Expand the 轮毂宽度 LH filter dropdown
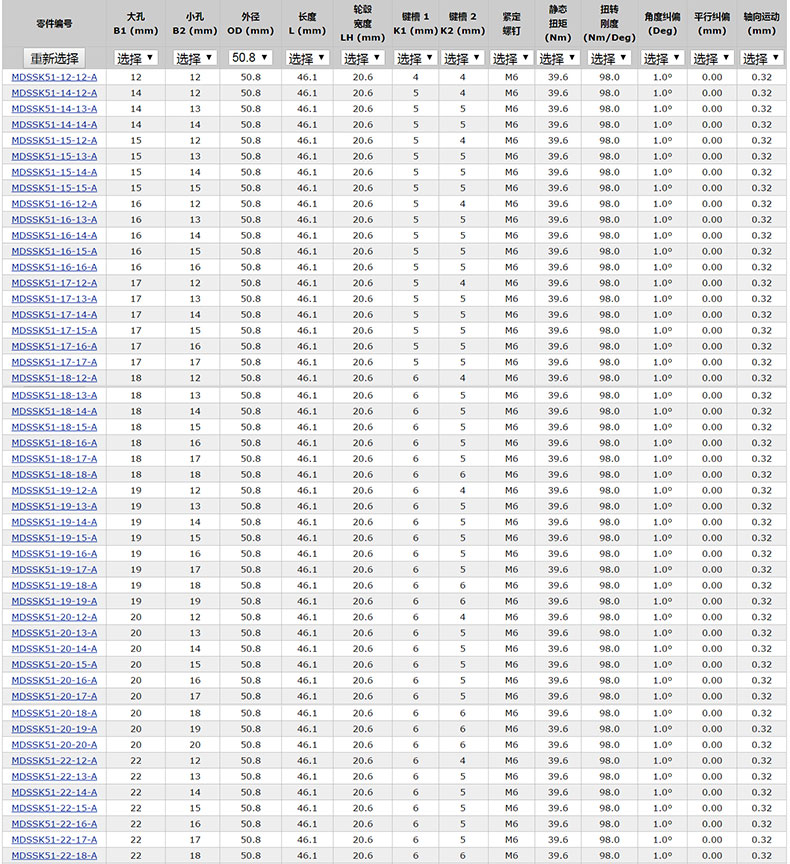Screen dimensions: 790x864 (x=362, y=59)
